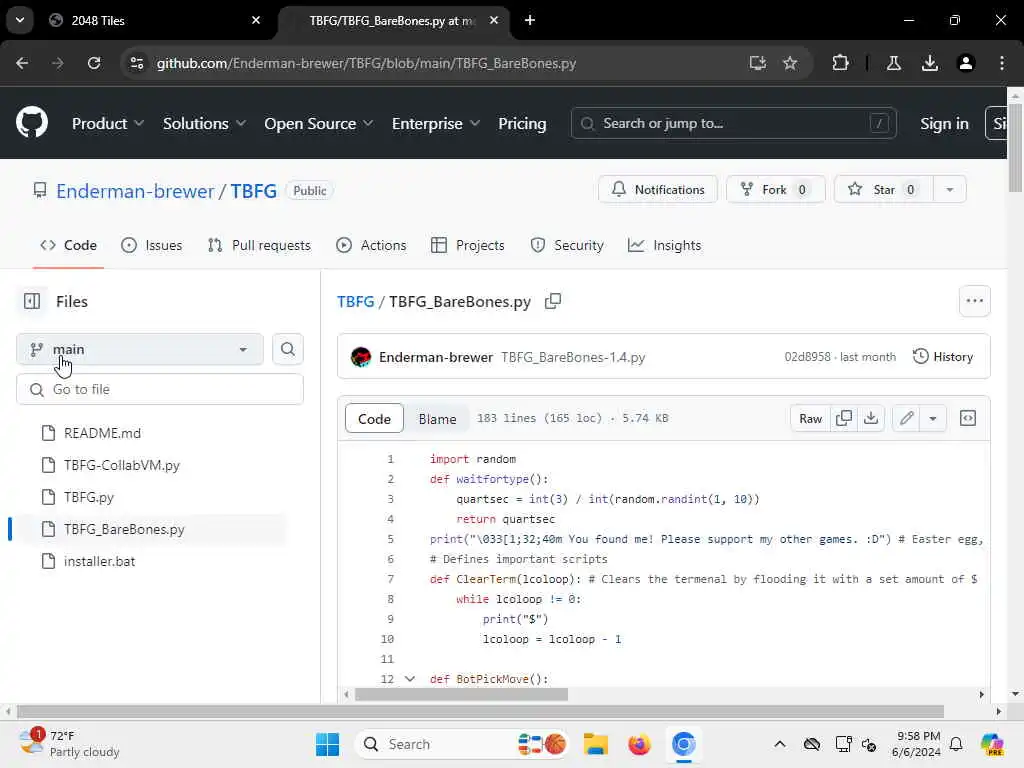Open the tab search dropdown in Chrome
The height and width of the screenshot is (768, 1024).
pyautogui.click(x=20, y=20)
